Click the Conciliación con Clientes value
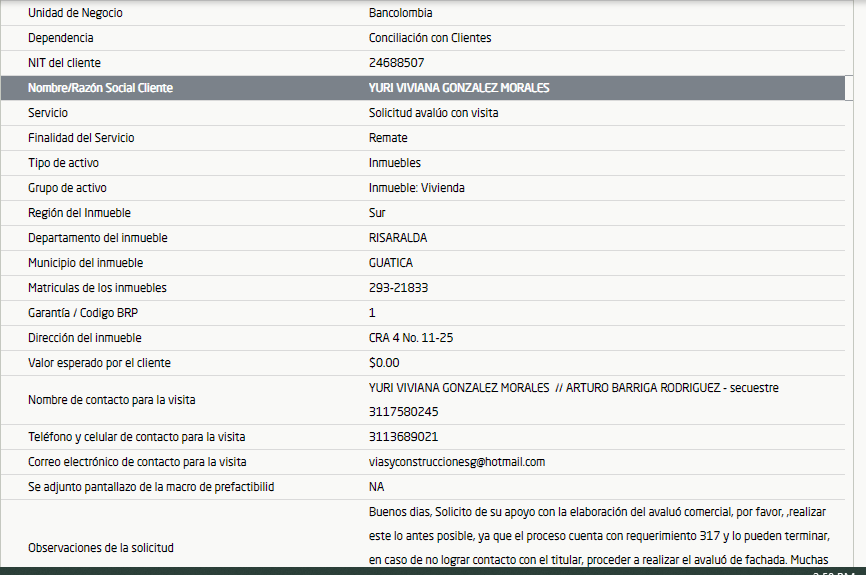Image resolution: width=866 pixels, height=575 pixels. [430, 38]
